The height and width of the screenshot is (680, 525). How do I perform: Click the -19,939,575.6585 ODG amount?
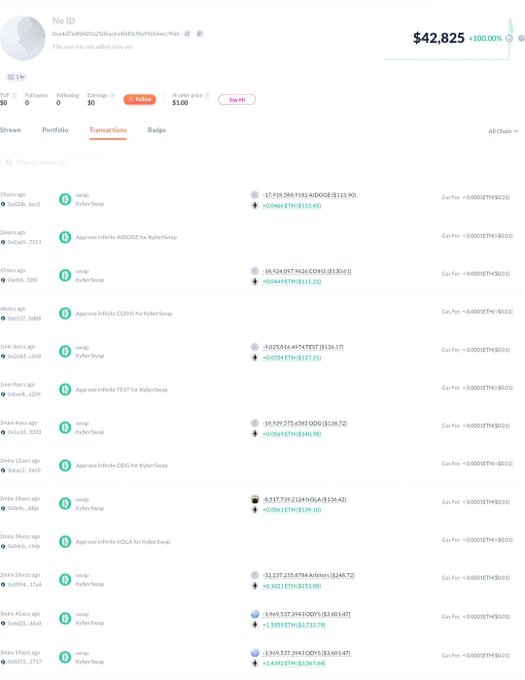coord(305,423)
